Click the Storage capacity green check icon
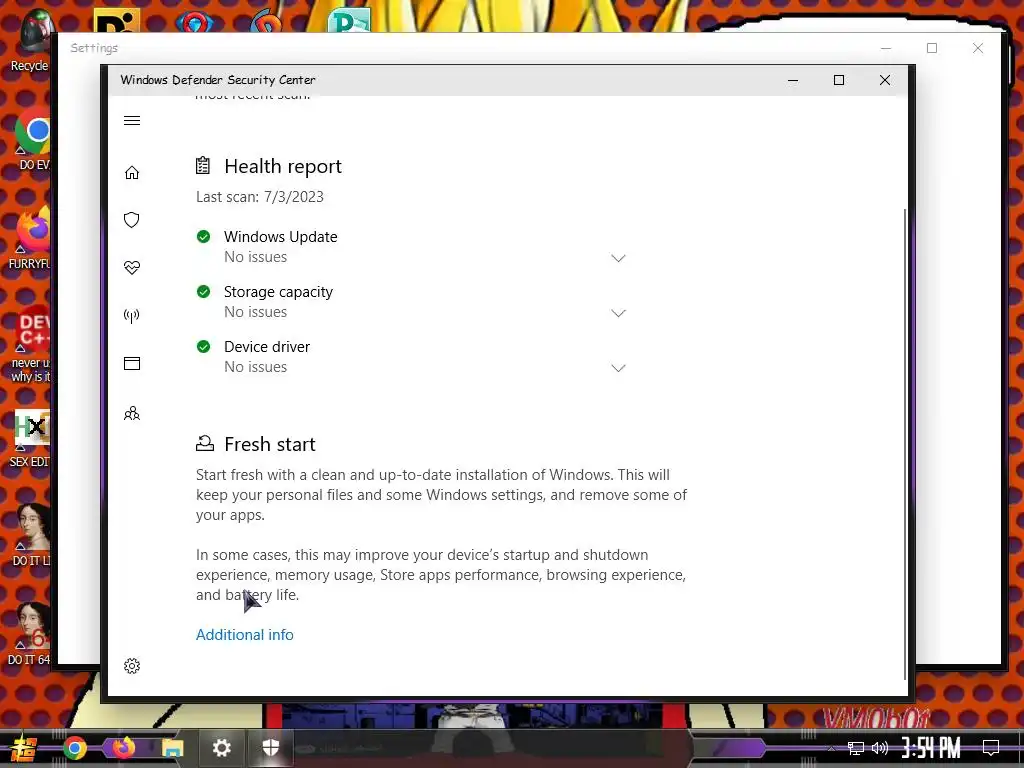This screenshot has height=768, width=1024. click(x=204, y=291)
